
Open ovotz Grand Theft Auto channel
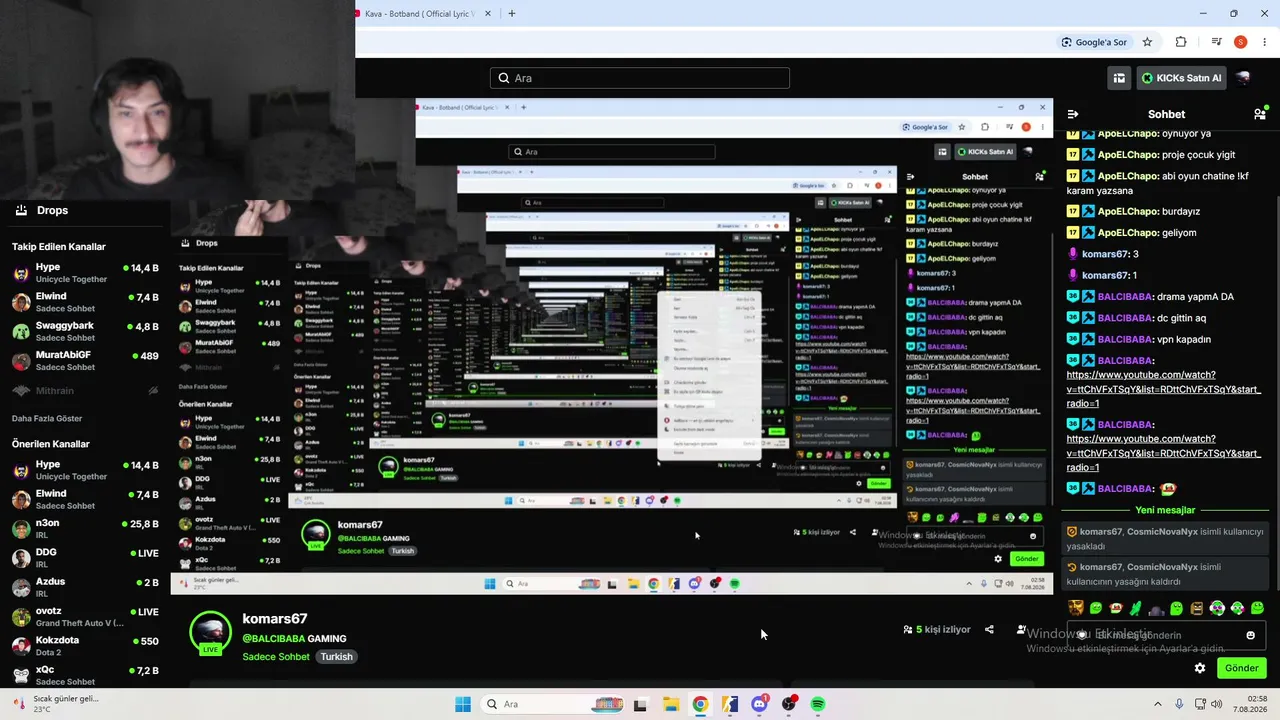click(85, 617)
